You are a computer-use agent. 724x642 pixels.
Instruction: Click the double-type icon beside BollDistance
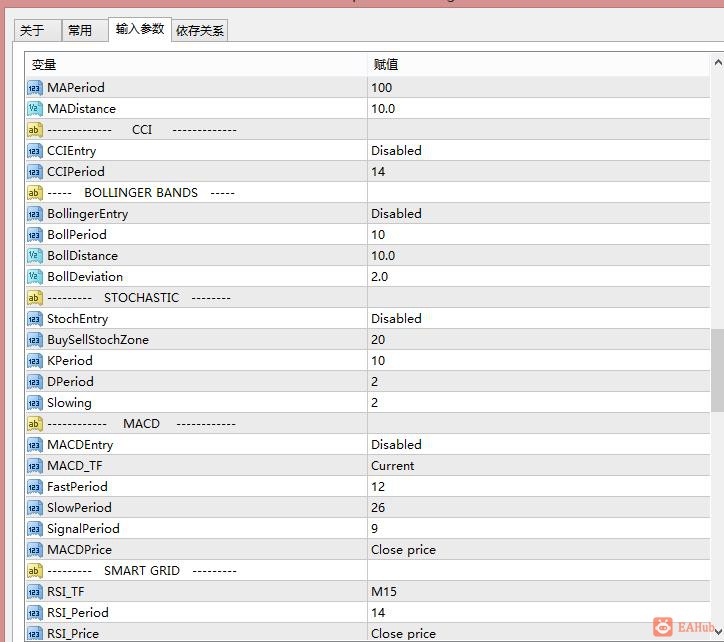[35, 255]
